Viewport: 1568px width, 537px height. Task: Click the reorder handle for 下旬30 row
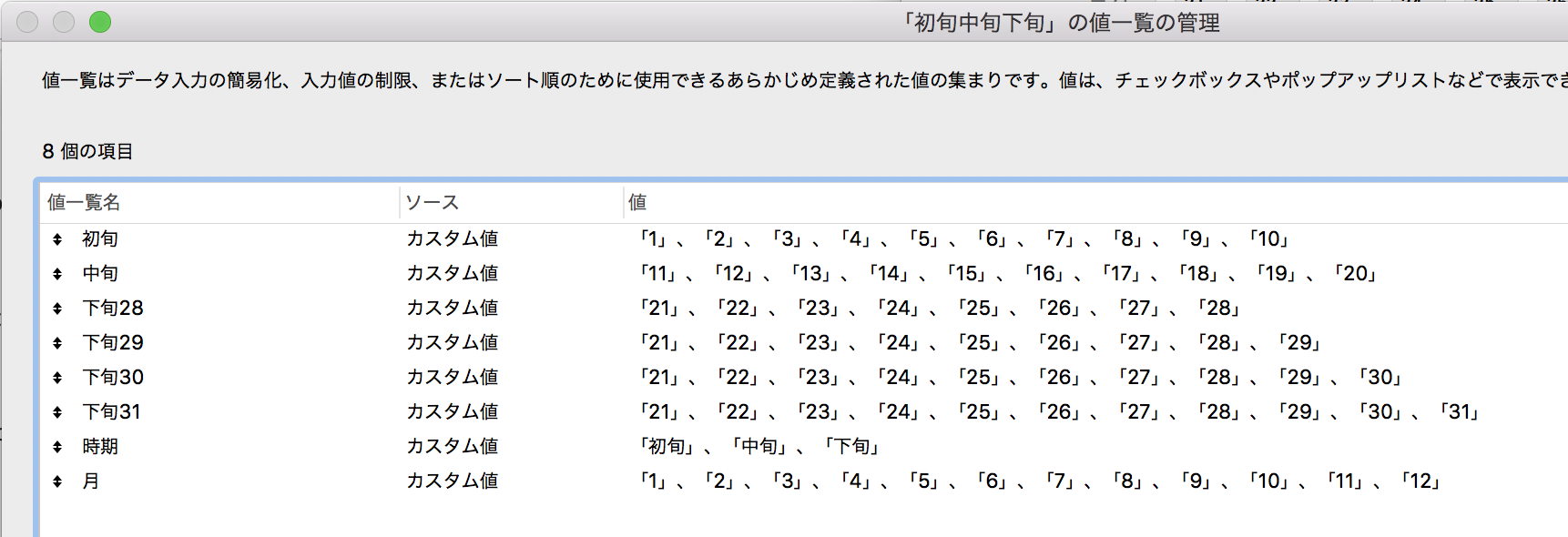[x=57, y=378]
